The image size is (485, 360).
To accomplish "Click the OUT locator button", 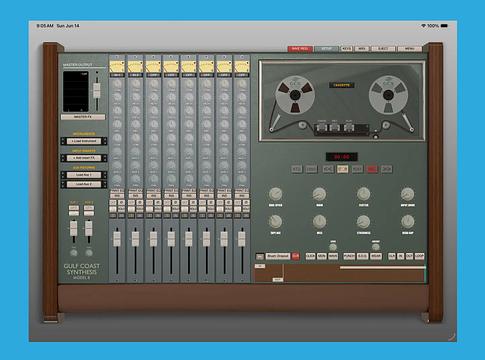I will coord(409,256).
